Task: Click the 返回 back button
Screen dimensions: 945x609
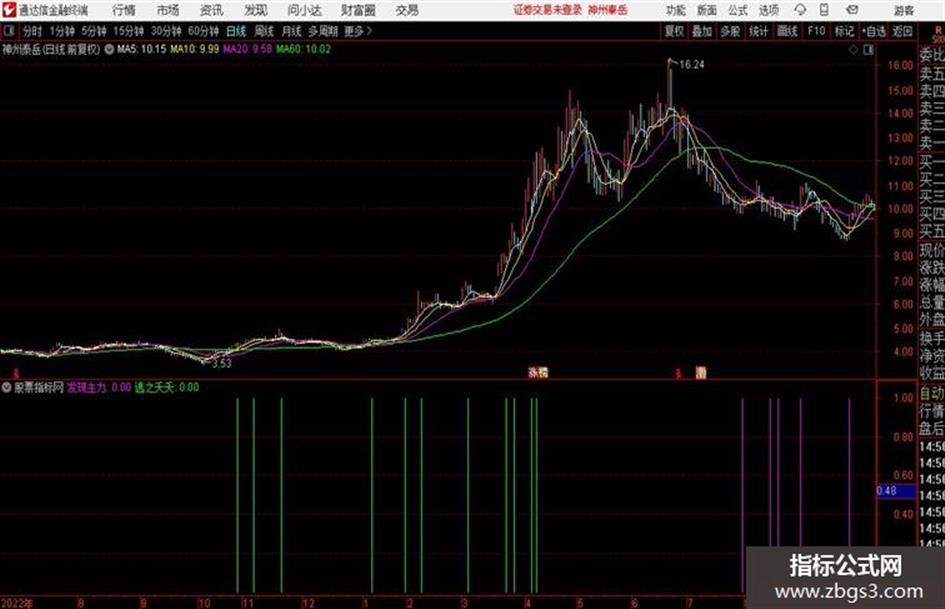Action: pyautogui.click(x=902, y=31)
